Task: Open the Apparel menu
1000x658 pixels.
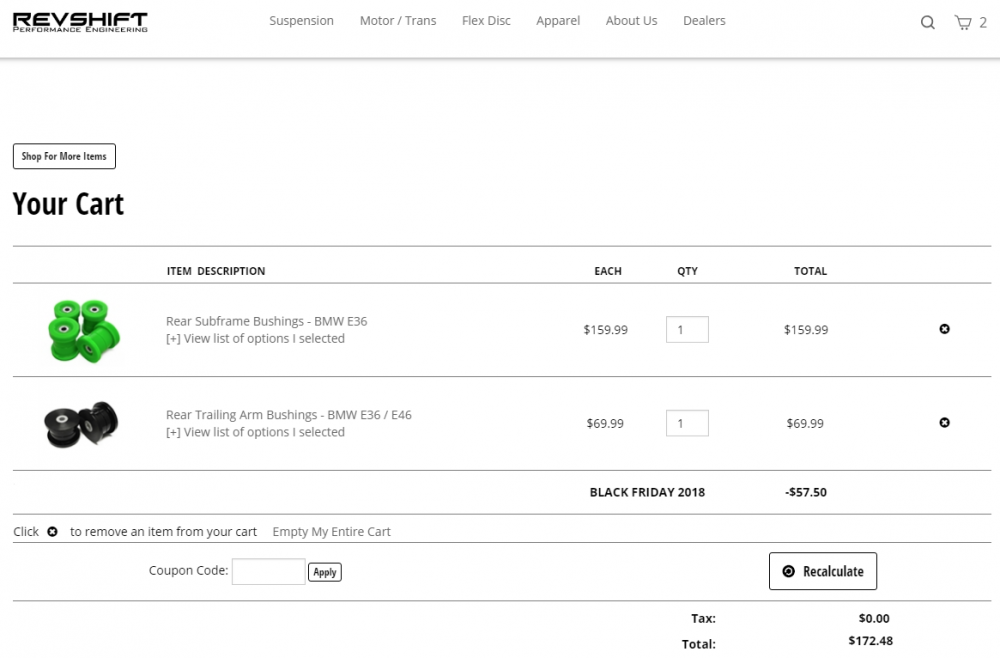Action: 558,21
